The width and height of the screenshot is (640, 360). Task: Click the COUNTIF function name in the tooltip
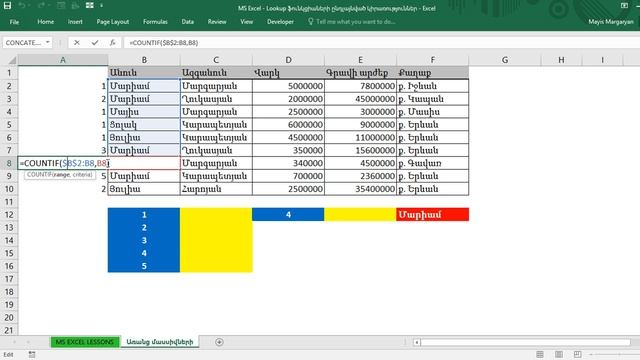(40, 175)
